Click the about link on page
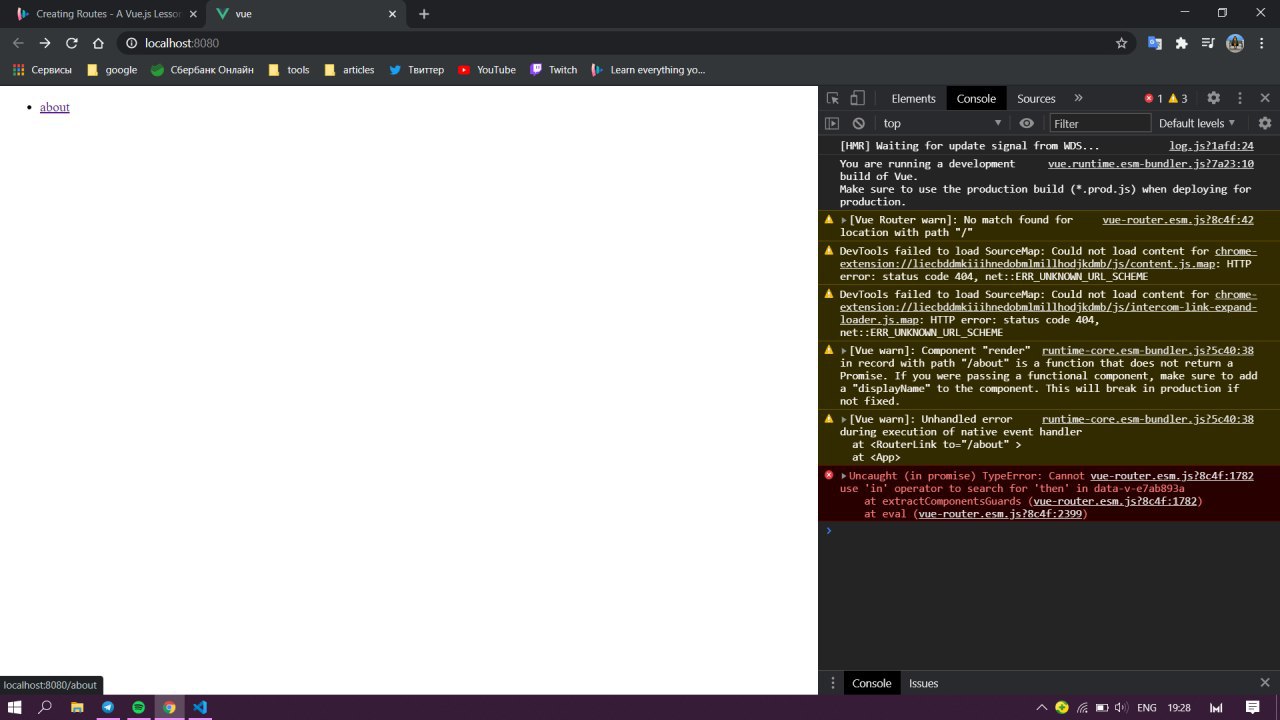1280x720 pixels. [55, 107]
